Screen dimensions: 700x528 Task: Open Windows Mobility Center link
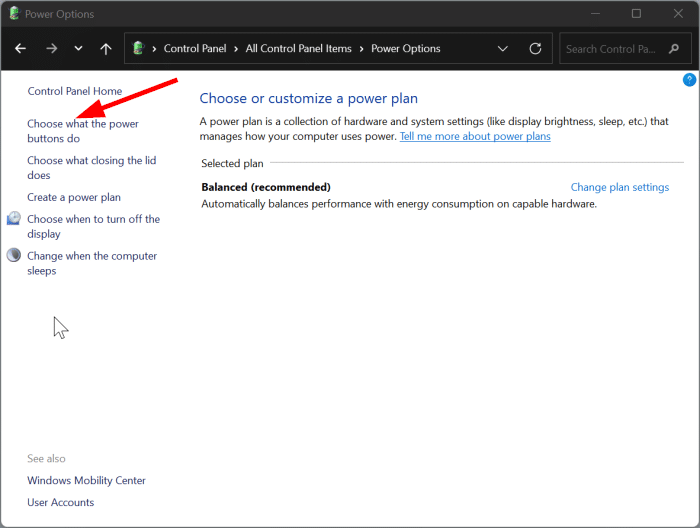pos(87,480)
